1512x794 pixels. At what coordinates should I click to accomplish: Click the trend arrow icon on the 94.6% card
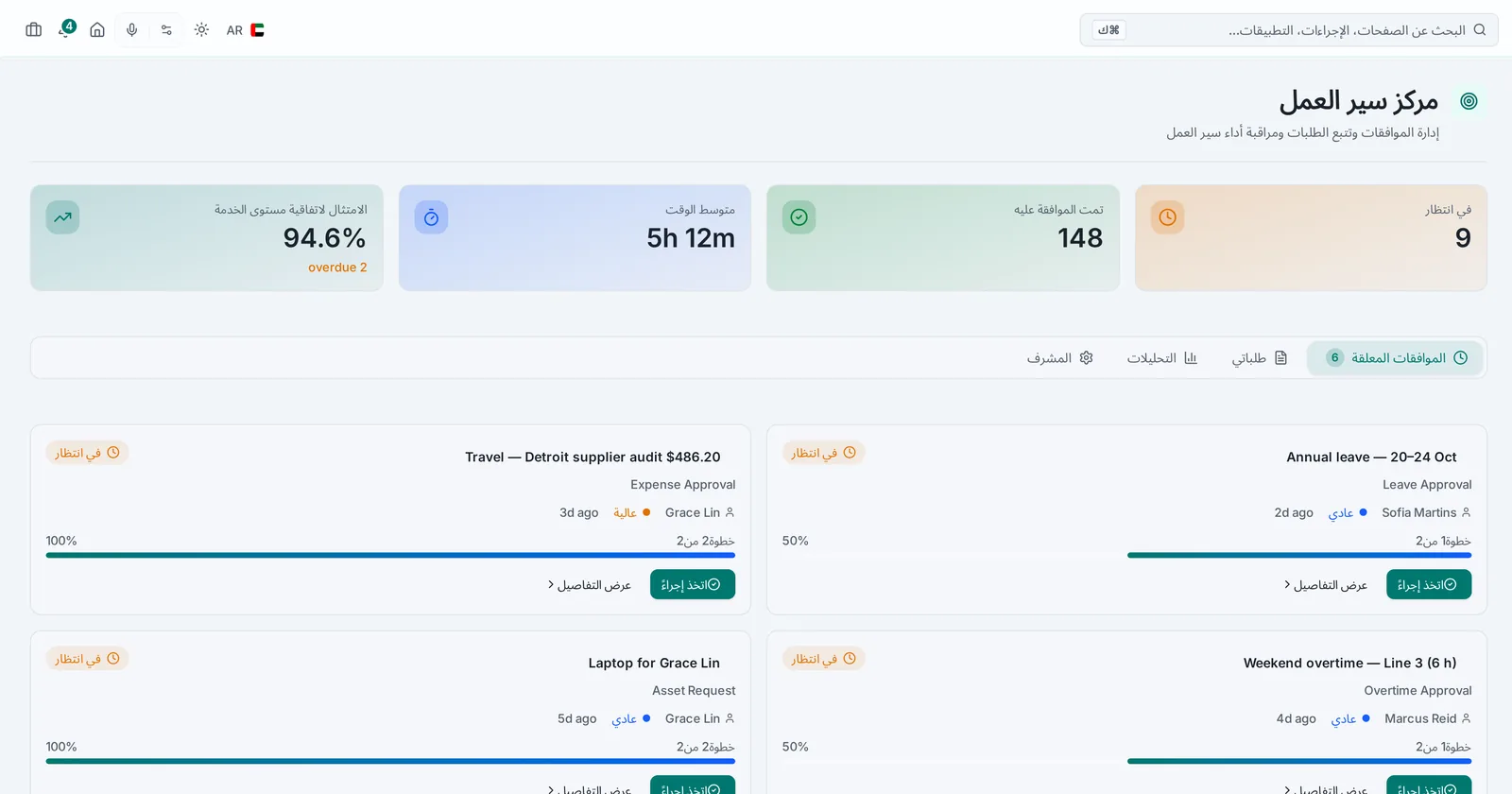click(x=62, y=217)
